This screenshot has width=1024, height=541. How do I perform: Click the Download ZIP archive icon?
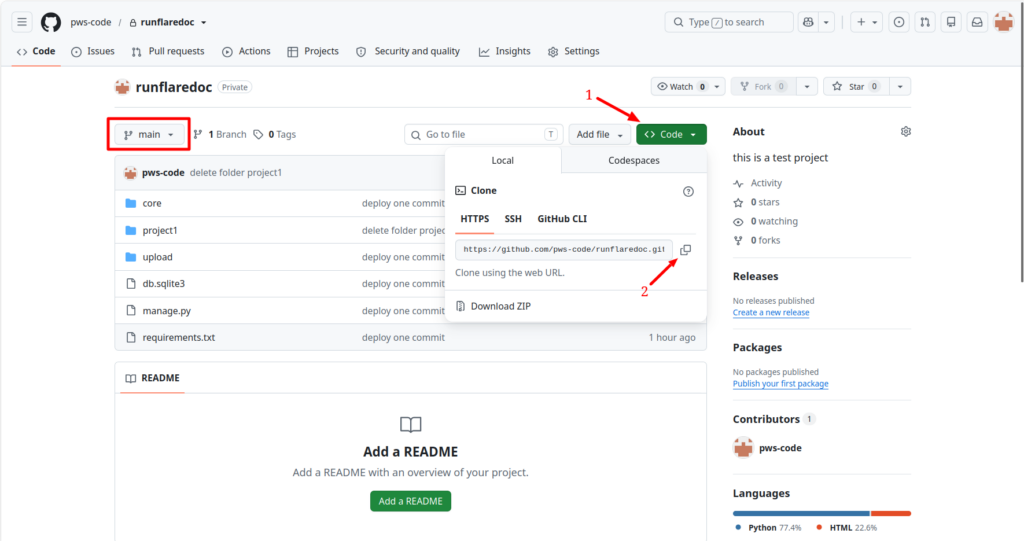pos(460,306)
